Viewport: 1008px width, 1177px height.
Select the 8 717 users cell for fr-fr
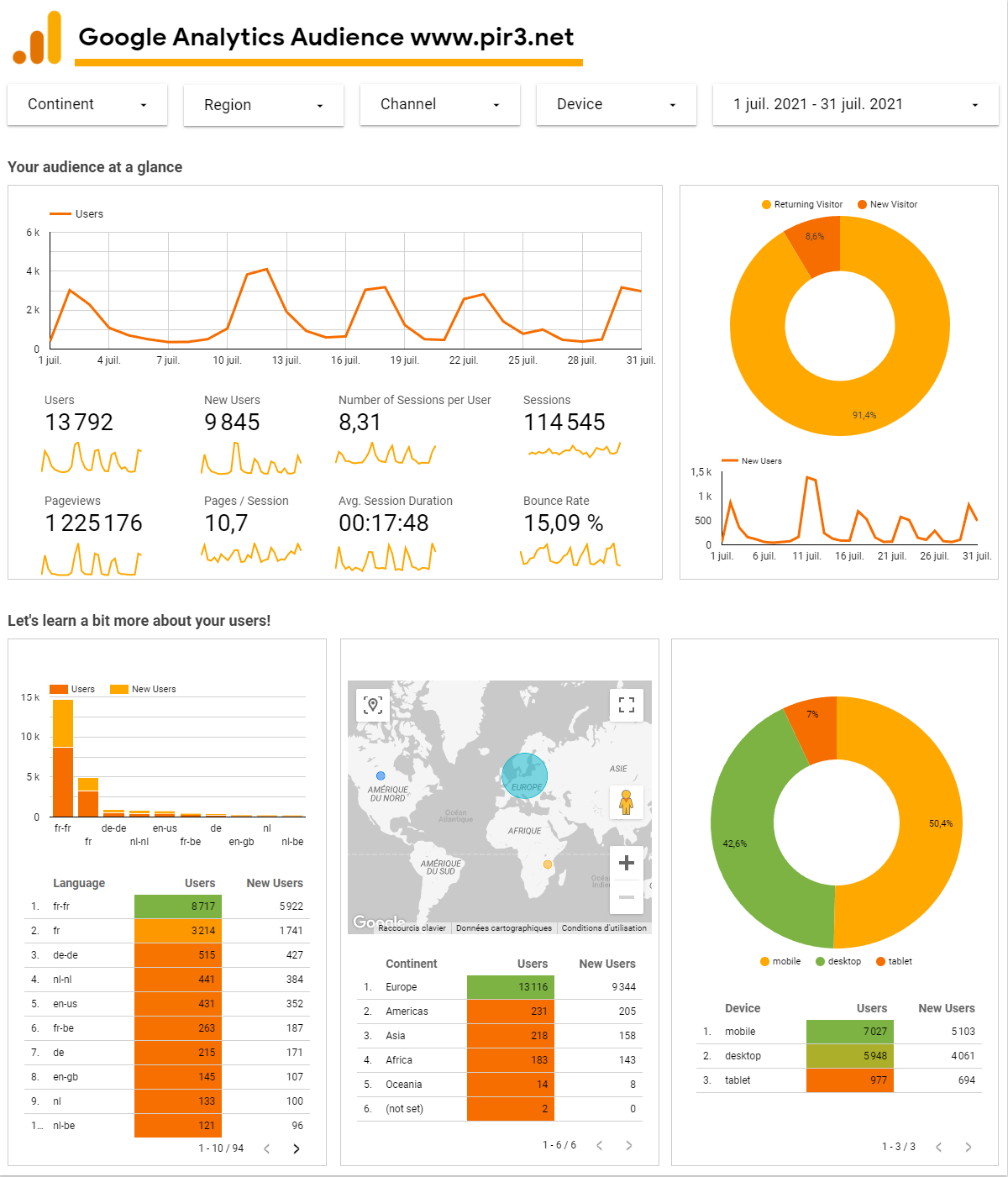pos(178,906)
